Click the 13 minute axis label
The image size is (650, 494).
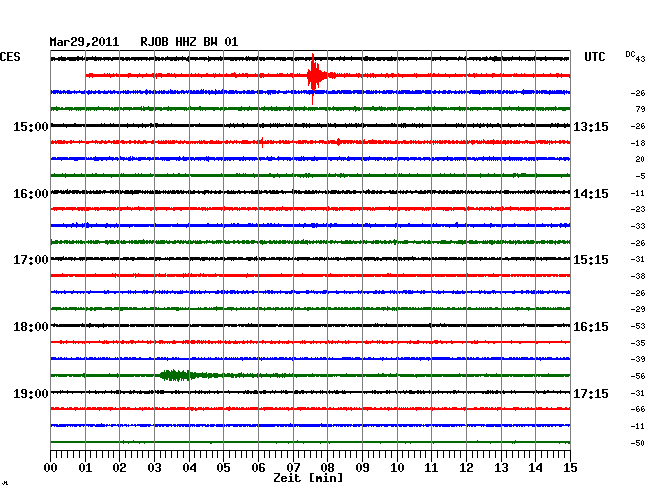[501, 468]
